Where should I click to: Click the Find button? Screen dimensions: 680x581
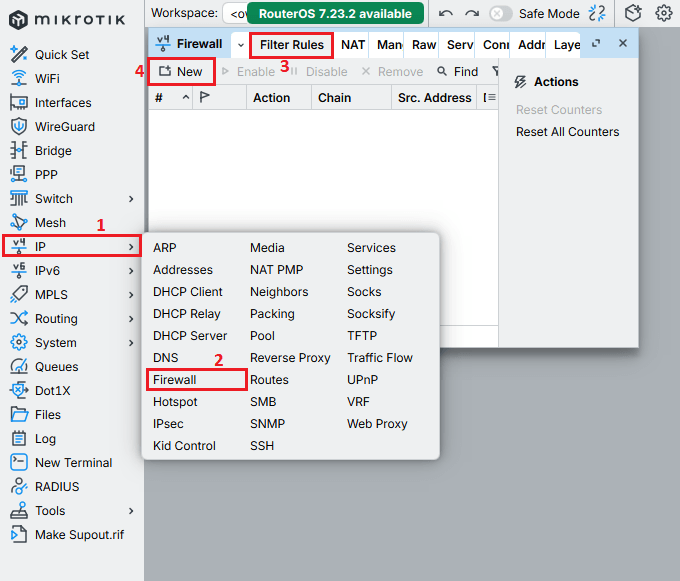click(458, 71)
